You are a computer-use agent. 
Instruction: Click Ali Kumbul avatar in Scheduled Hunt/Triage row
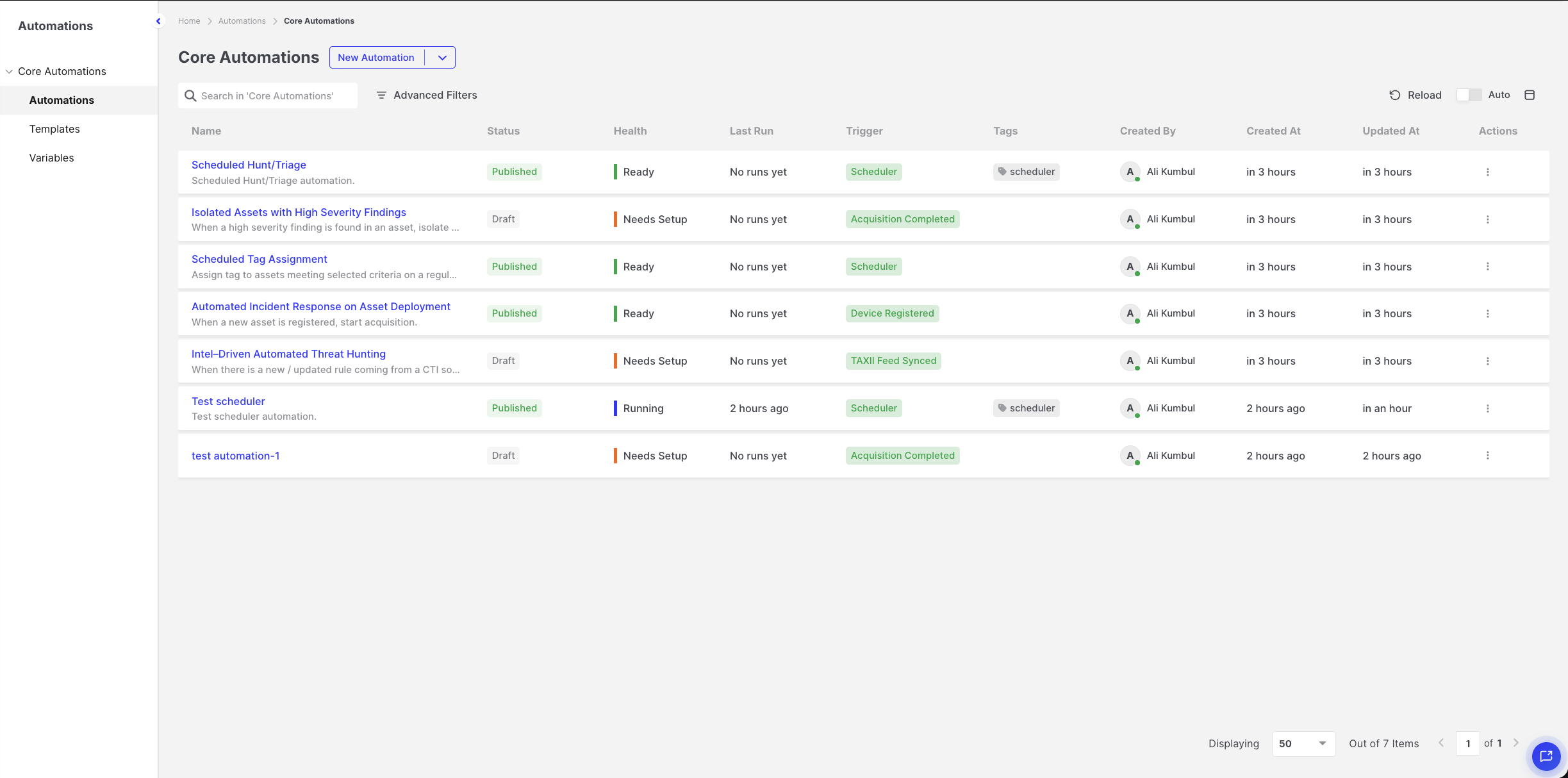coord(1130,172)
